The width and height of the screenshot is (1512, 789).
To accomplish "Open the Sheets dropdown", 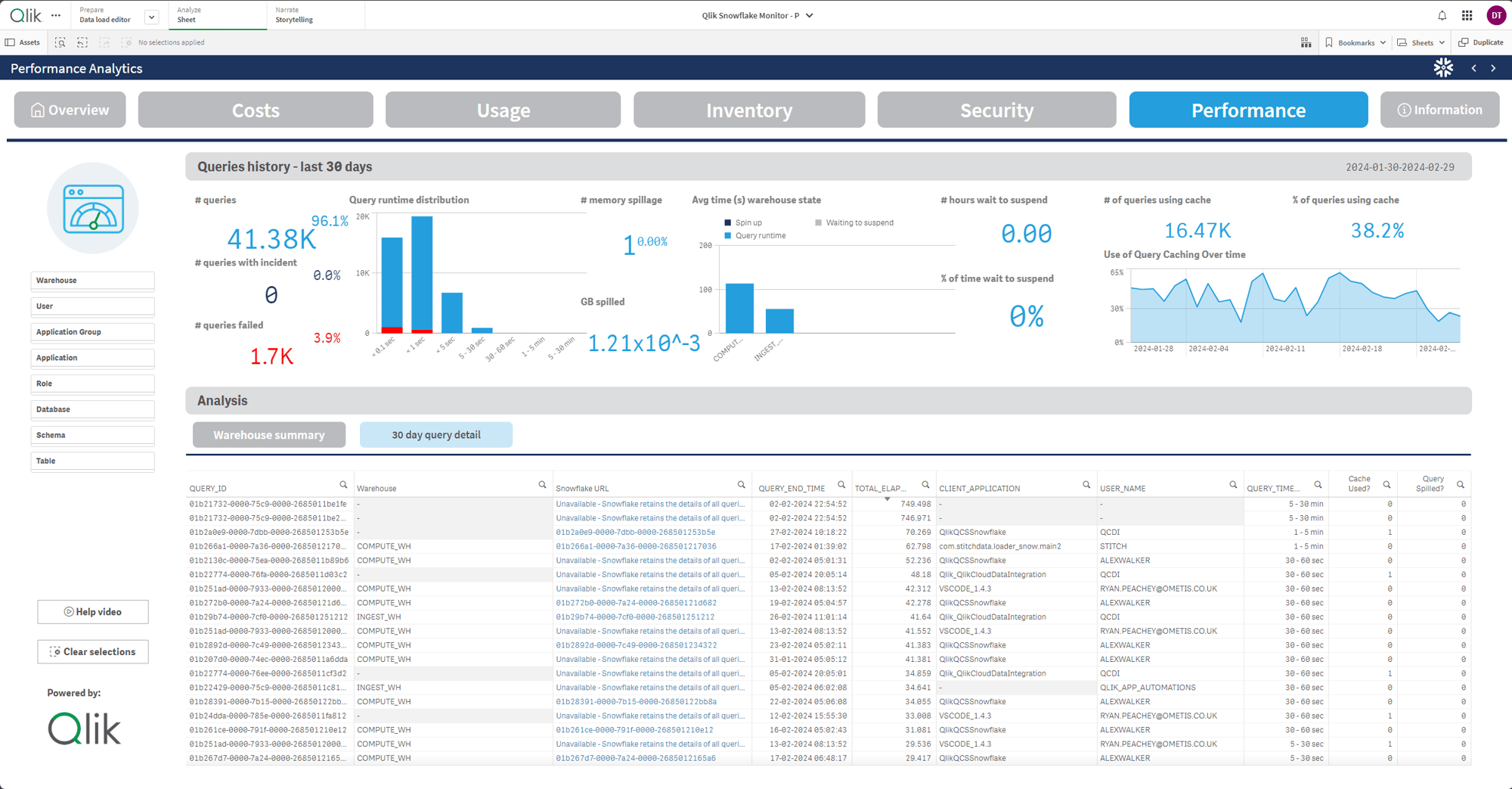I will (1421, 42).
